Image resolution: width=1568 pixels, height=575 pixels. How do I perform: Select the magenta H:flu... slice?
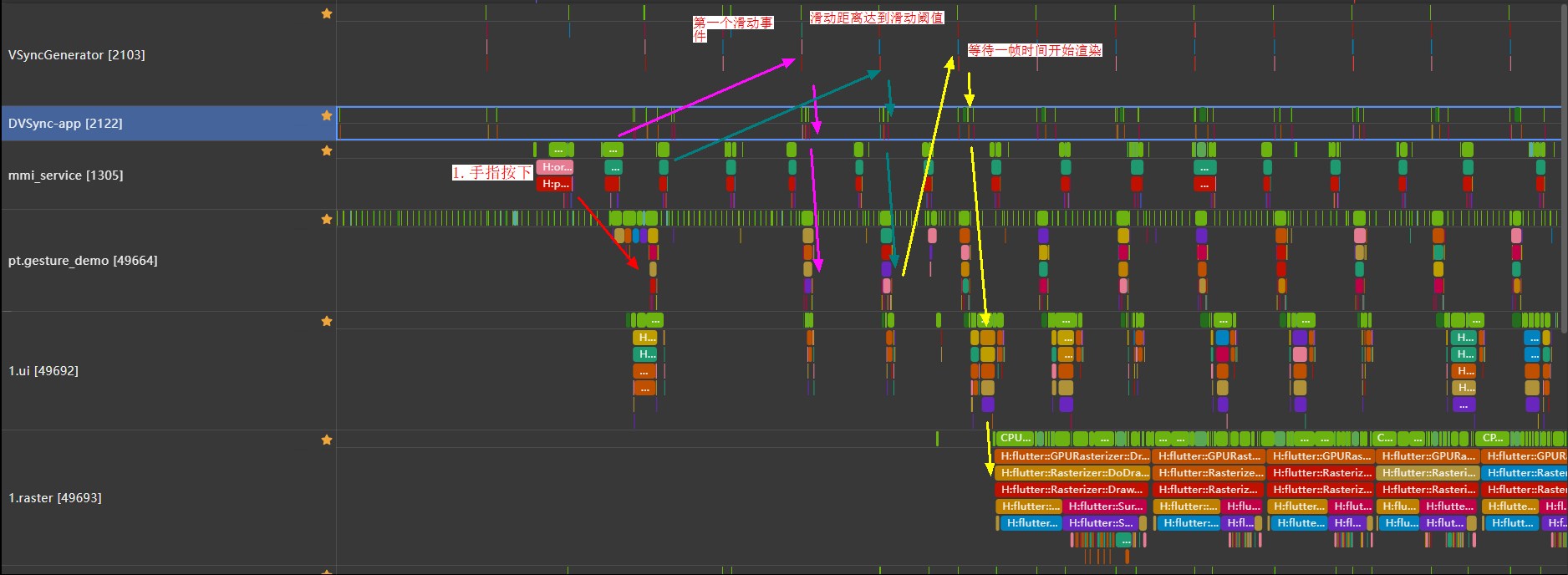click(x=1243, y=506)
